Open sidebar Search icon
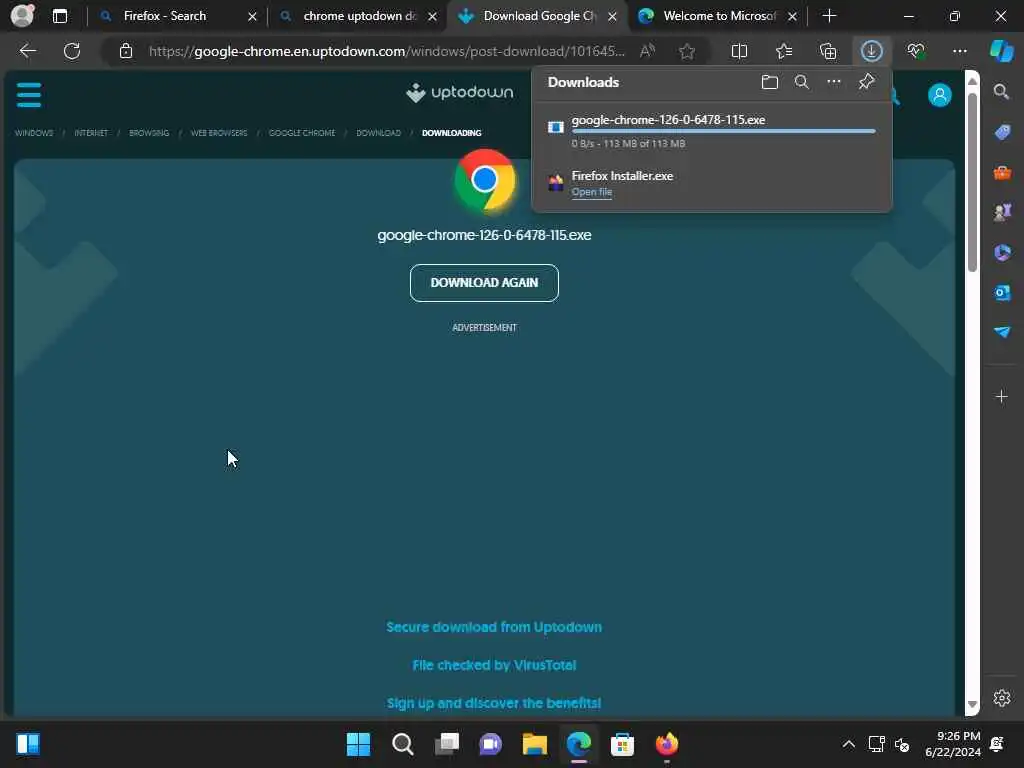Screen dimensions: 1024x768 (x=1001, y=92)
